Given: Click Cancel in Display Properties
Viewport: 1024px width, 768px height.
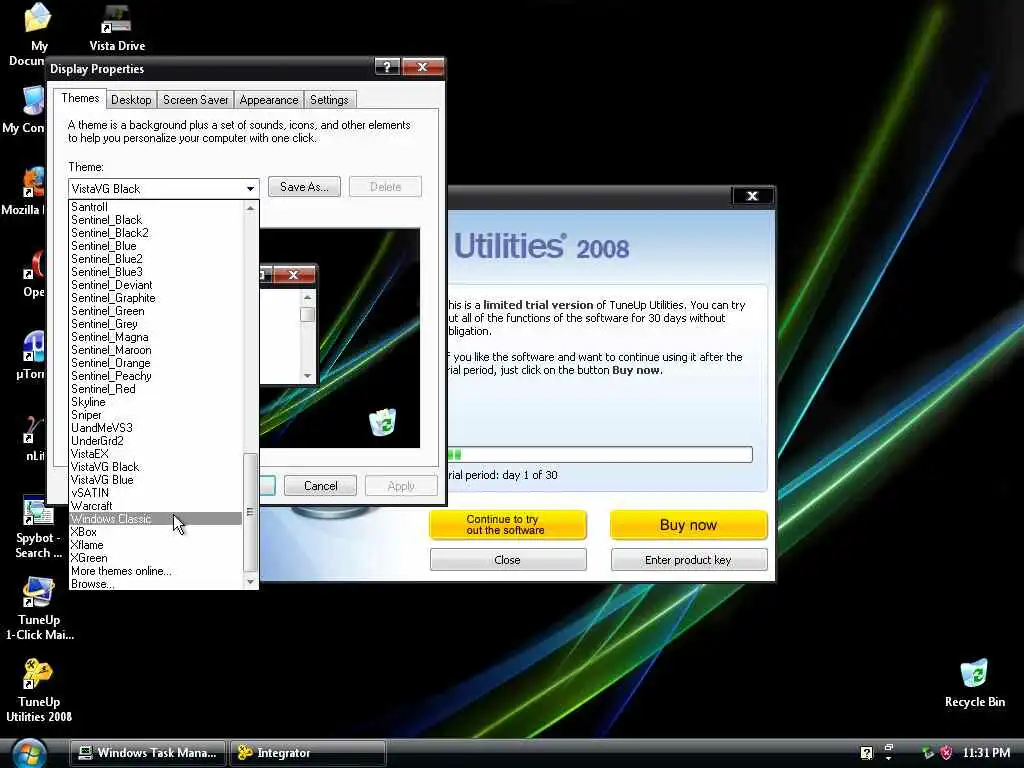Looking at the screenshot, I should click(x=321, y=486).
